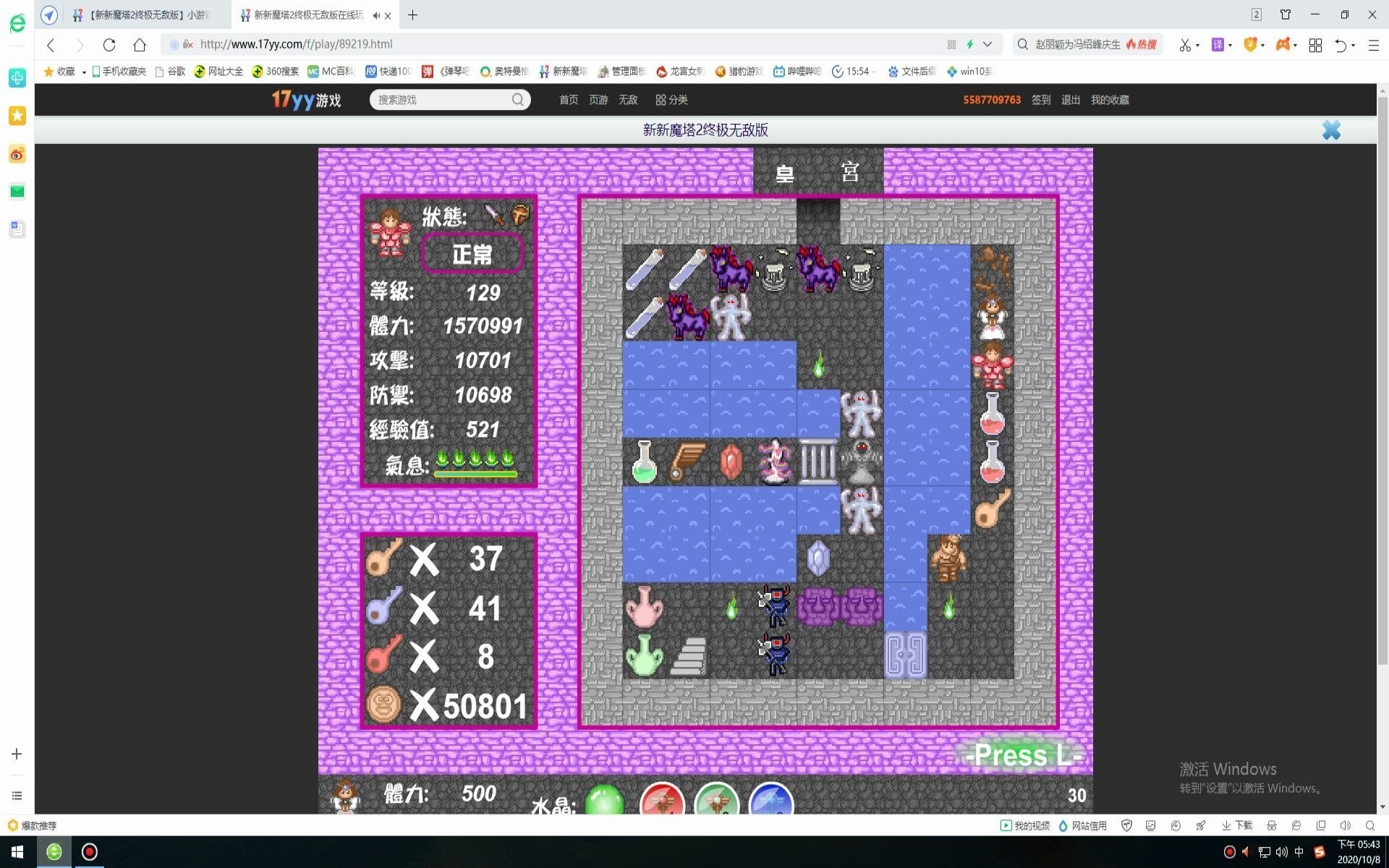Open the 哔哩哔哩 bookmark
1389x868 pixels.
coord(797,71)
